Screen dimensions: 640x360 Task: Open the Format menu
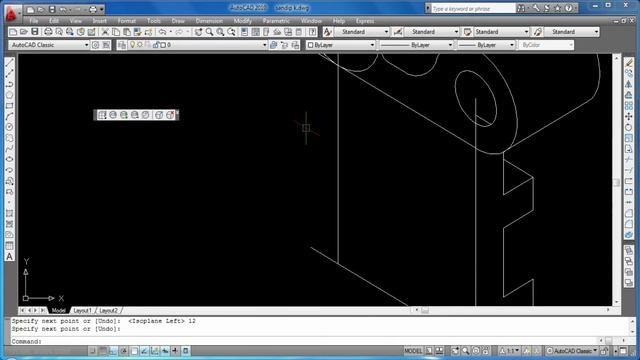pos(127,21)
